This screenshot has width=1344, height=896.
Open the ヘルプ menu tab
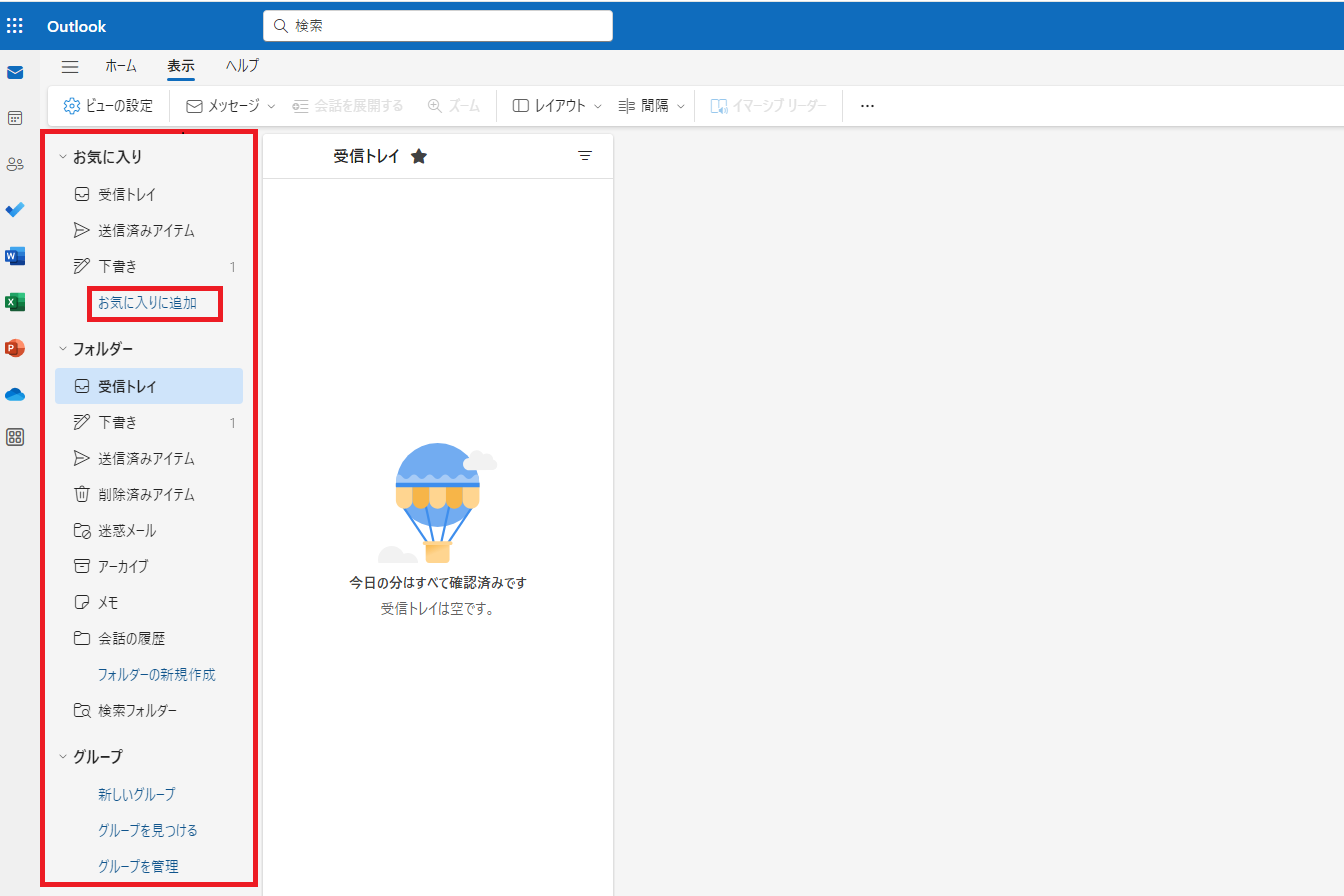(241, 66)
